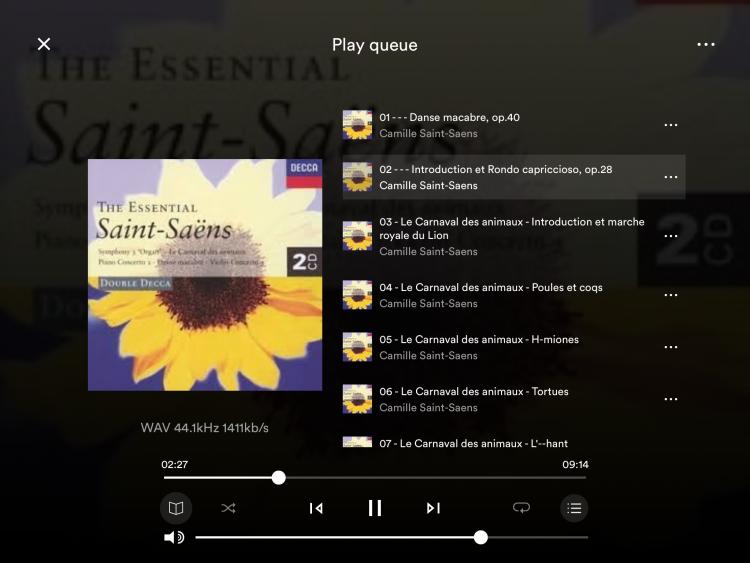Click the large Essential Saint-Saëns album cover
The image size is (750, 563).
205,275
